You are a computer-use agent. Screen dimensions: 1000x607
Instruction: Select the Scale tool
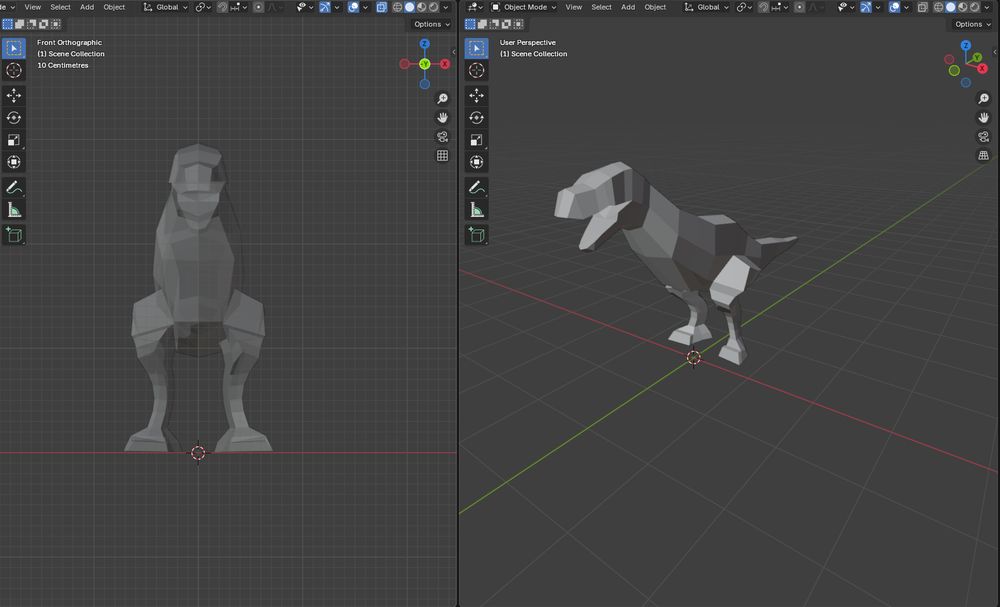[14, 139]
